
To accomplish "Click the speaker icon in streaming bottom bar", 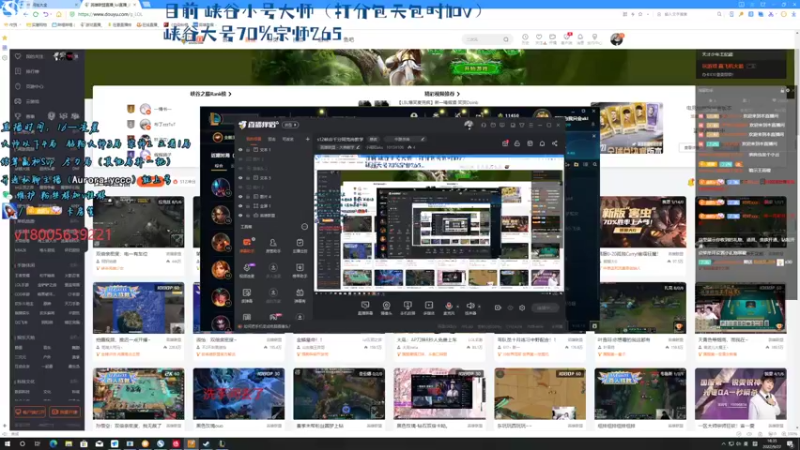I will tap(470, 306).
